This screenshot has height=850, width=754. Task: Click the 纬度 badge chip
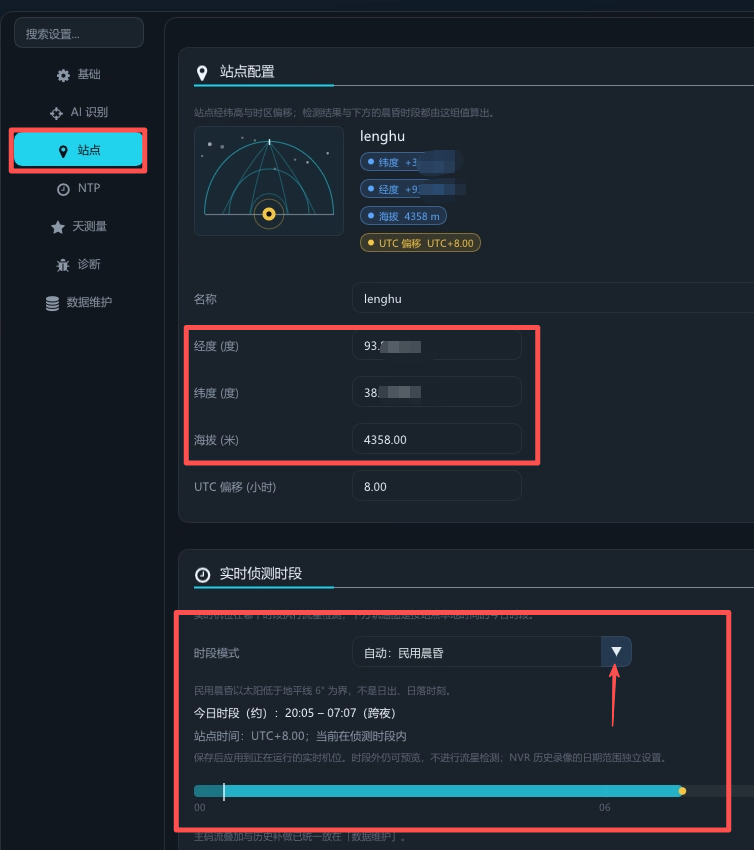pos(410,162)
